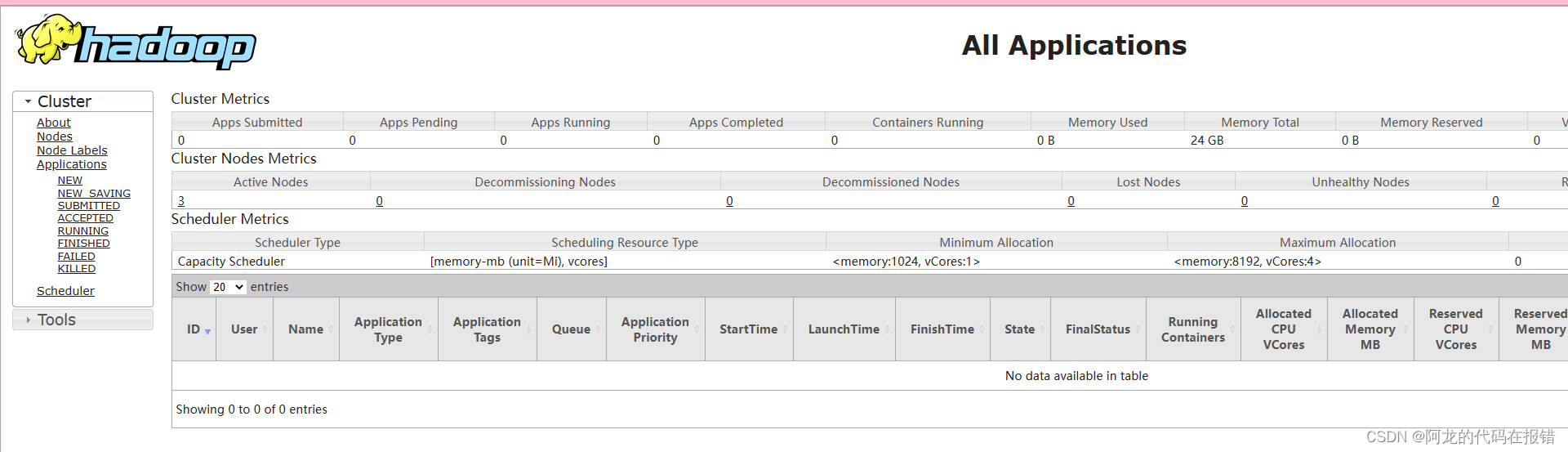Open the Show entries count dropdown

(228, 287)
